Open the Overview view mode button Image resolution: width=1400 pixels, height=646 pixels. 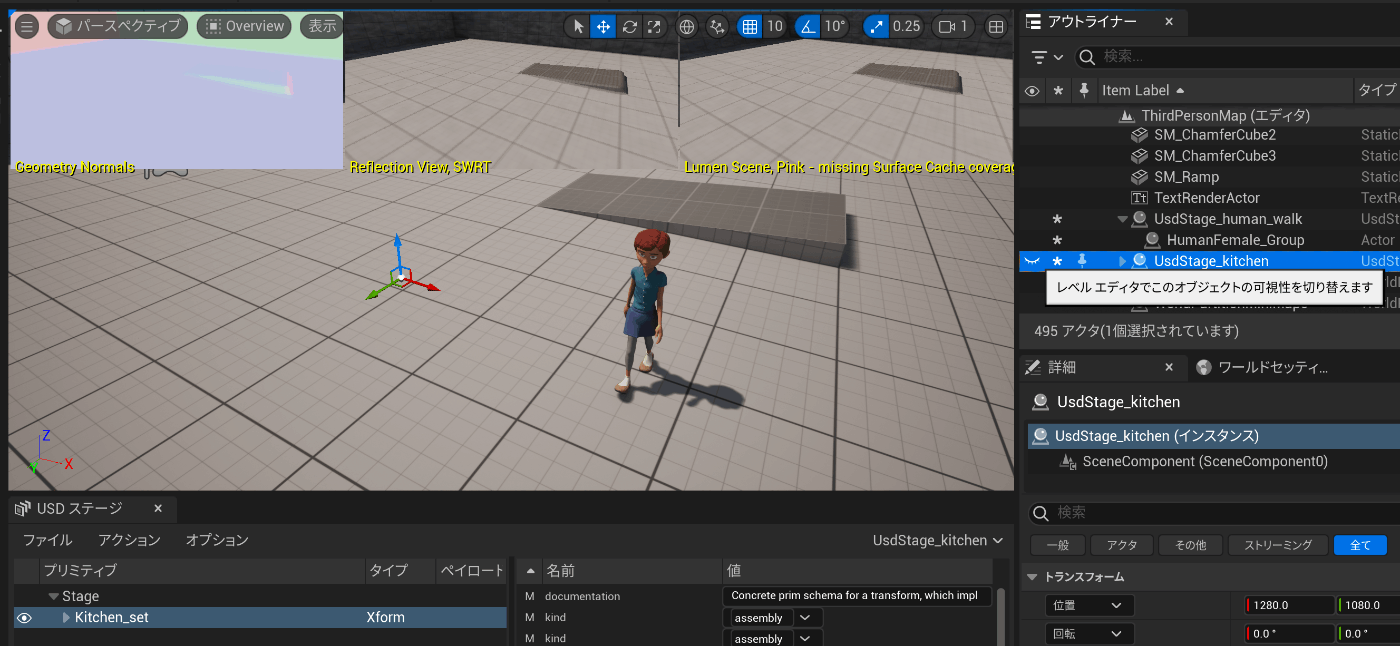(243, 27)
